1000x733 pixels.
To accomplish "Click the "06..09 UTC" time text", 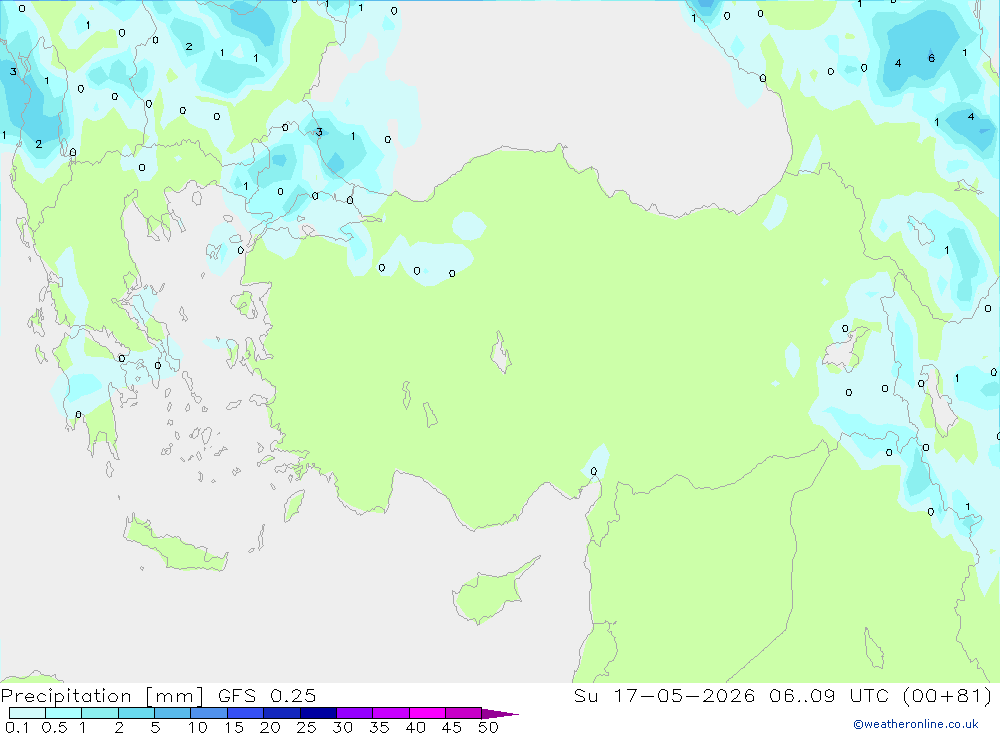I will click(x=828, y=695).
